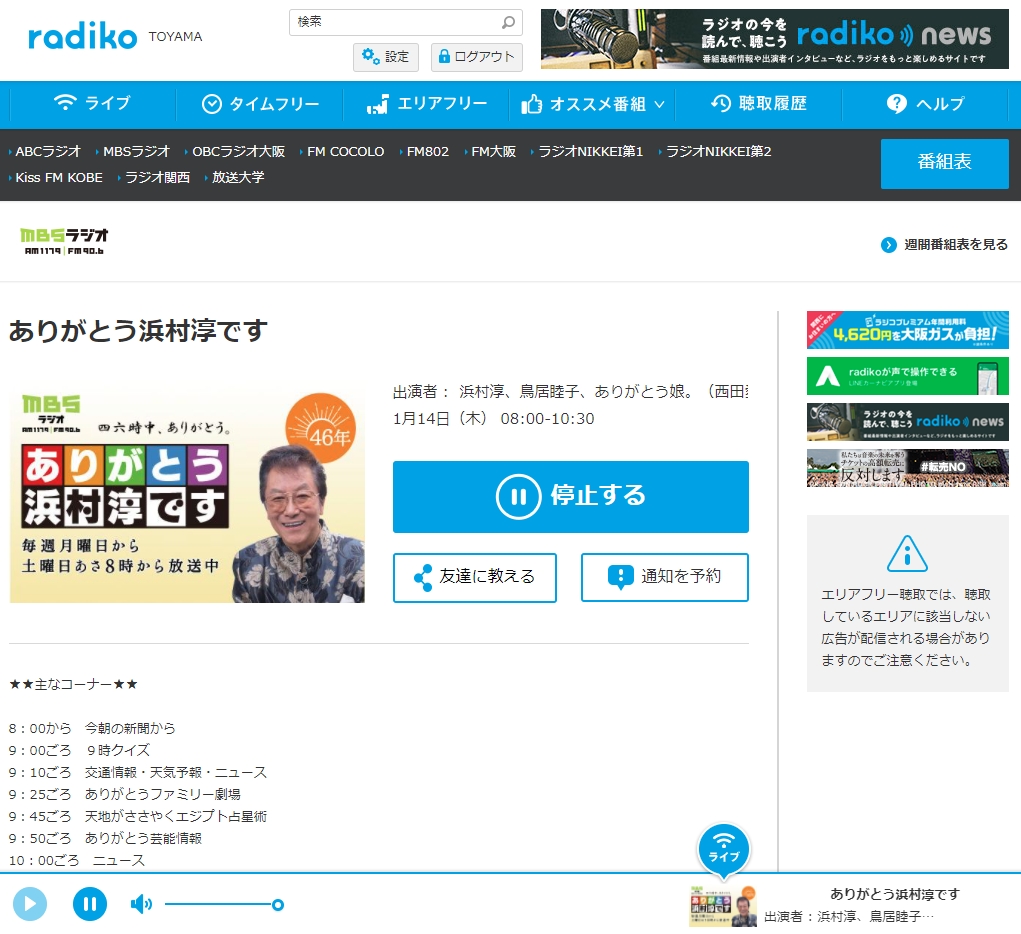The width and height of the screenshot is (1021, 934).
Task: Click 通知を予約 notification button
Action: tap(664, 577)
